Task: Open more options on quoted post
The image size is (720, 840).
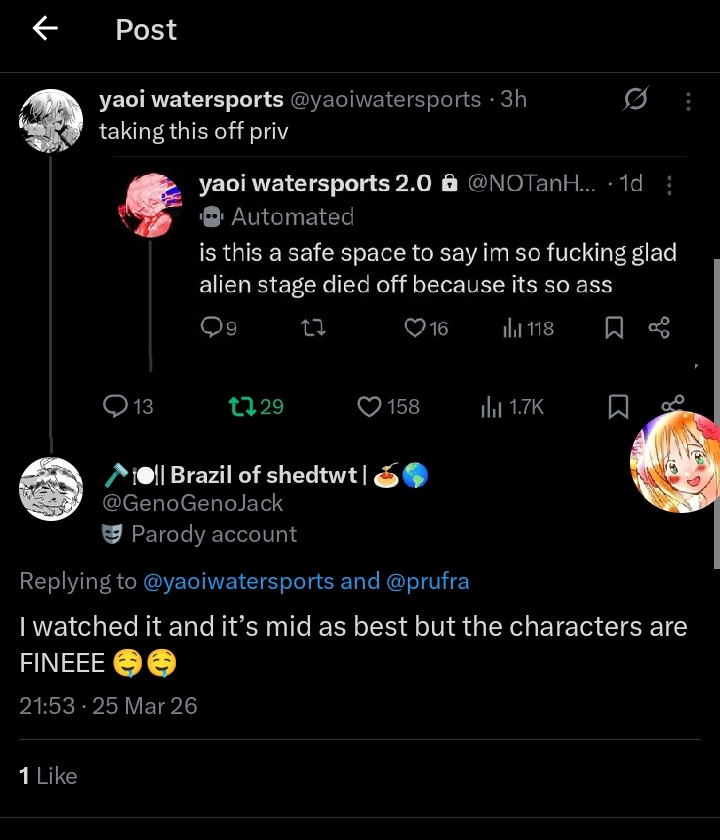Action: (669, 185)
